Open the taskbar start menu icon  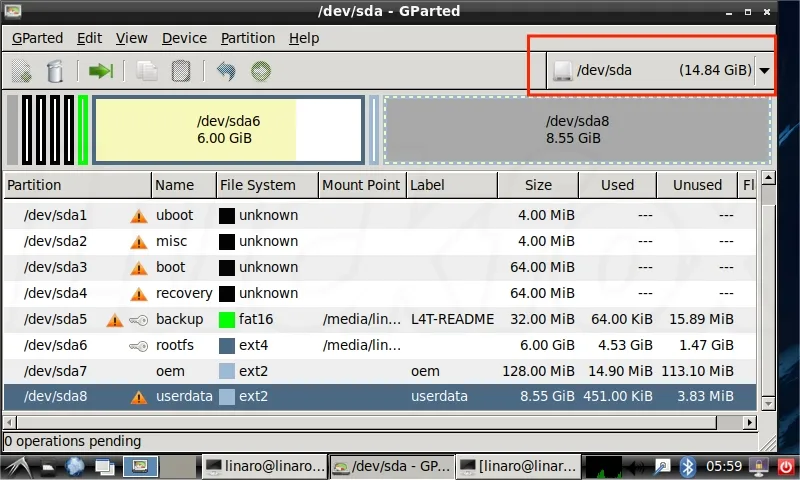[17, 467]
